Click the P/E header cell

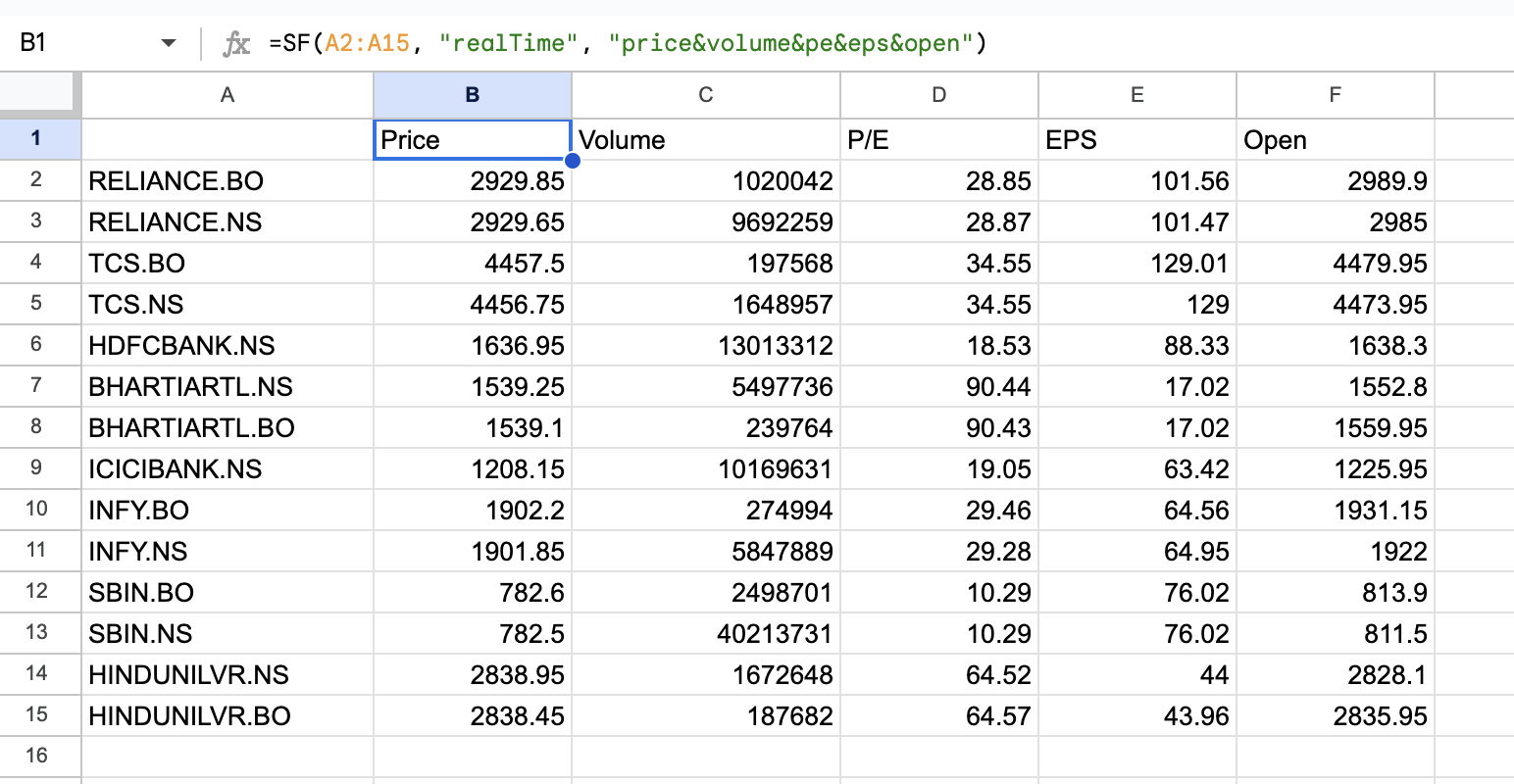[x=939, y=139]
